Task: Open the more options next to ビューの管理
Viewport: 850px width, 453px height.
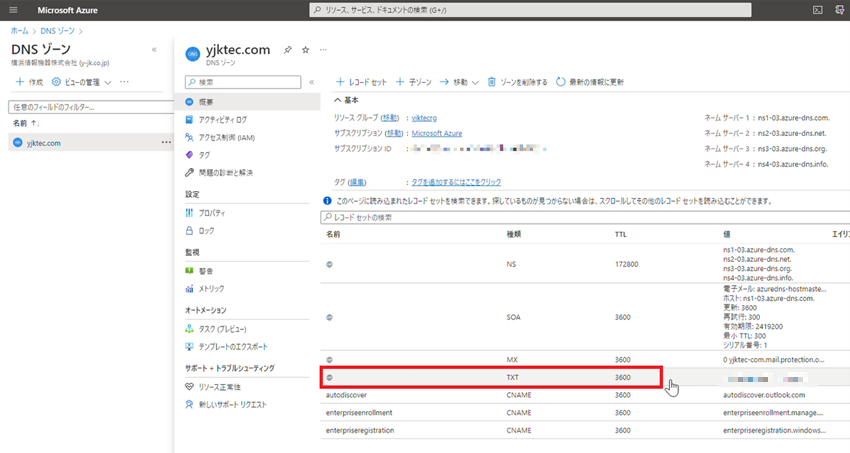Action: click(125, 82)
